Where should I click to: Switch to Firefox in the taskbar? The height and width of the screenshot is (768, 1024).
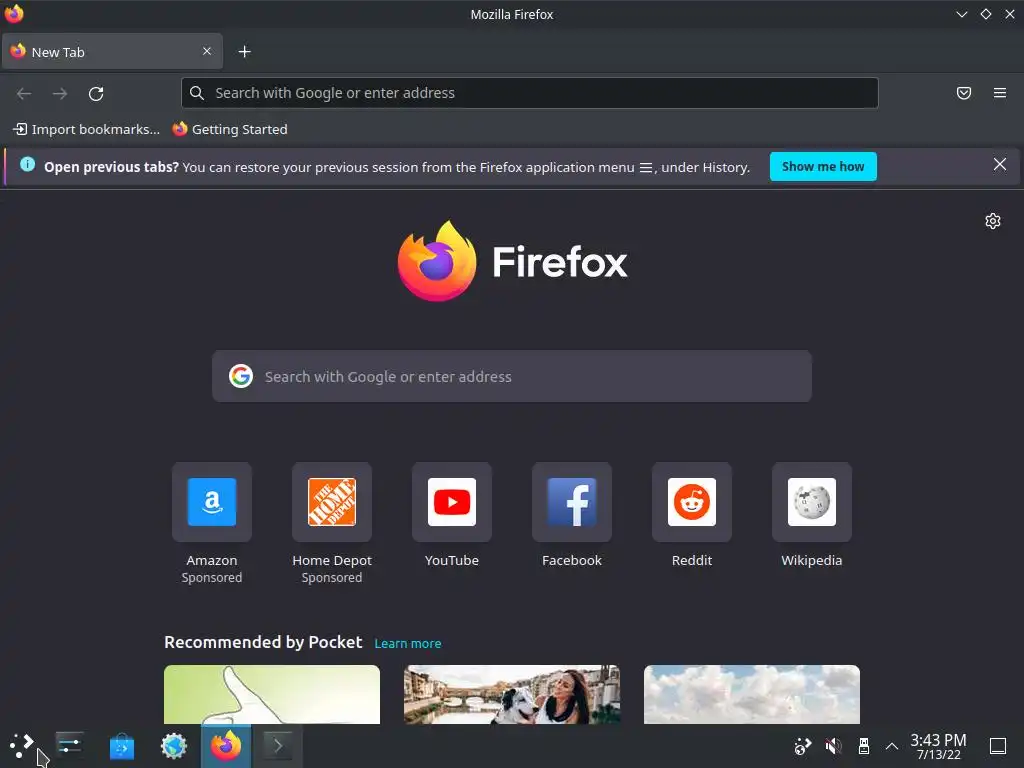tap(226, 746)
